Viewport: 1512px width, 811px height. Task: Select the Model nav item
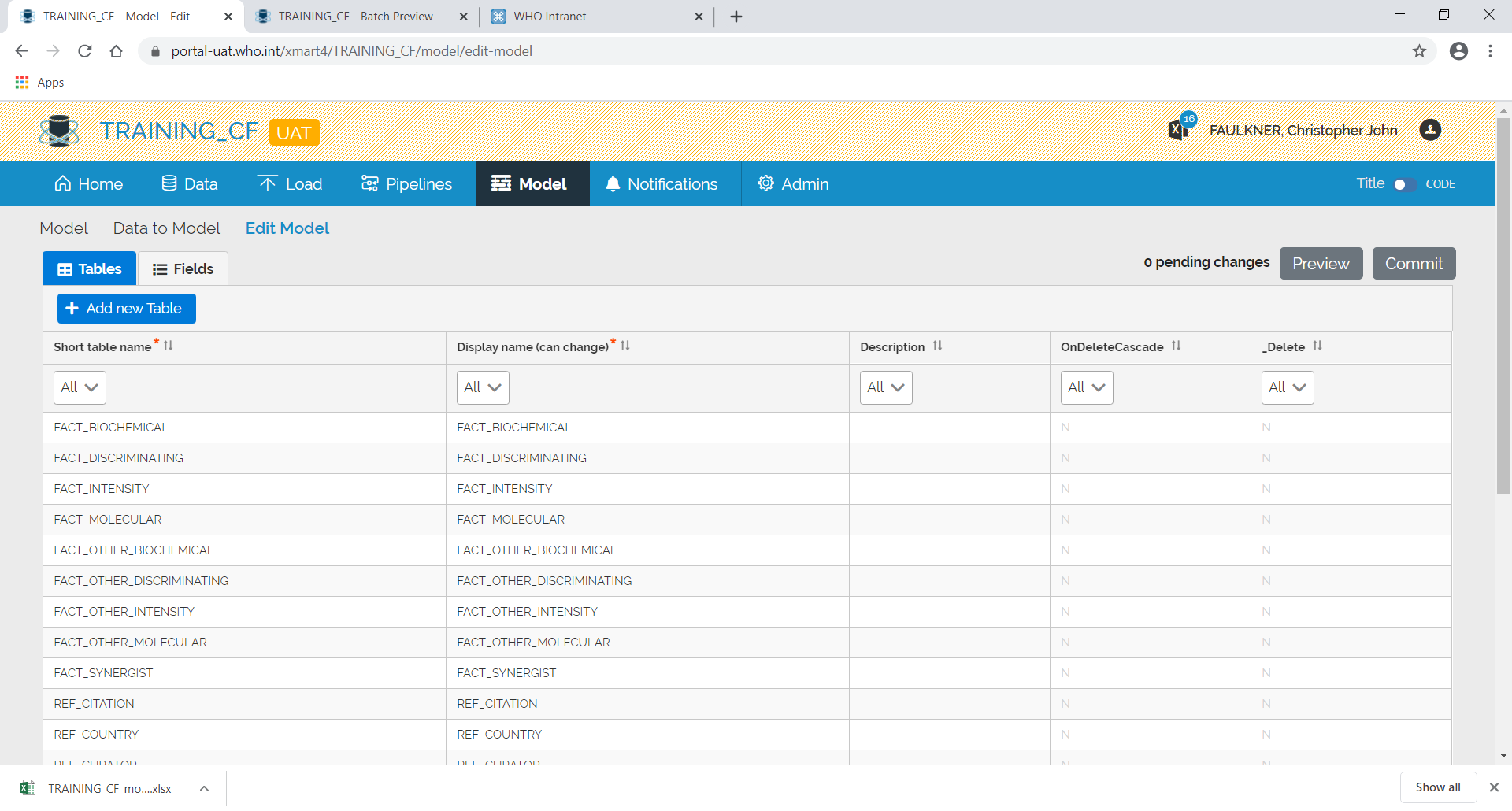[x=532, y=184]
